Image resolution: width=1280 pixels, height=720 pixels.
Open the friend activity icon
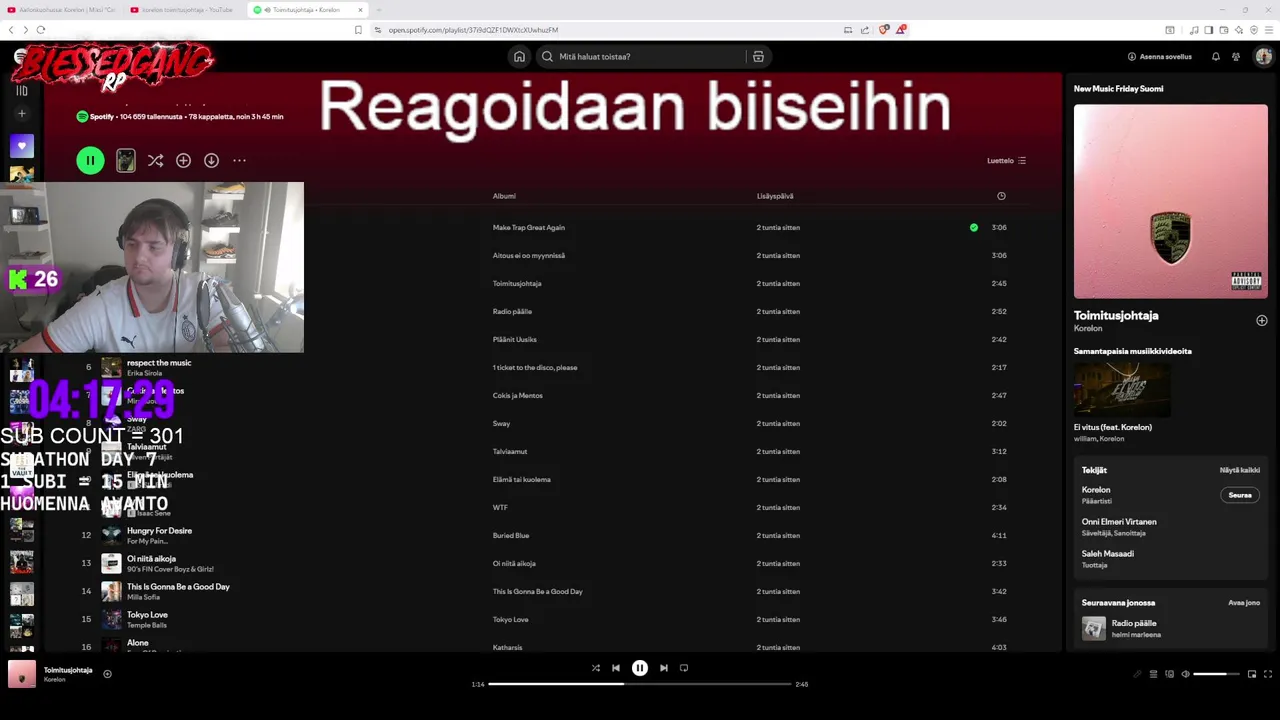click(1236, 57)
